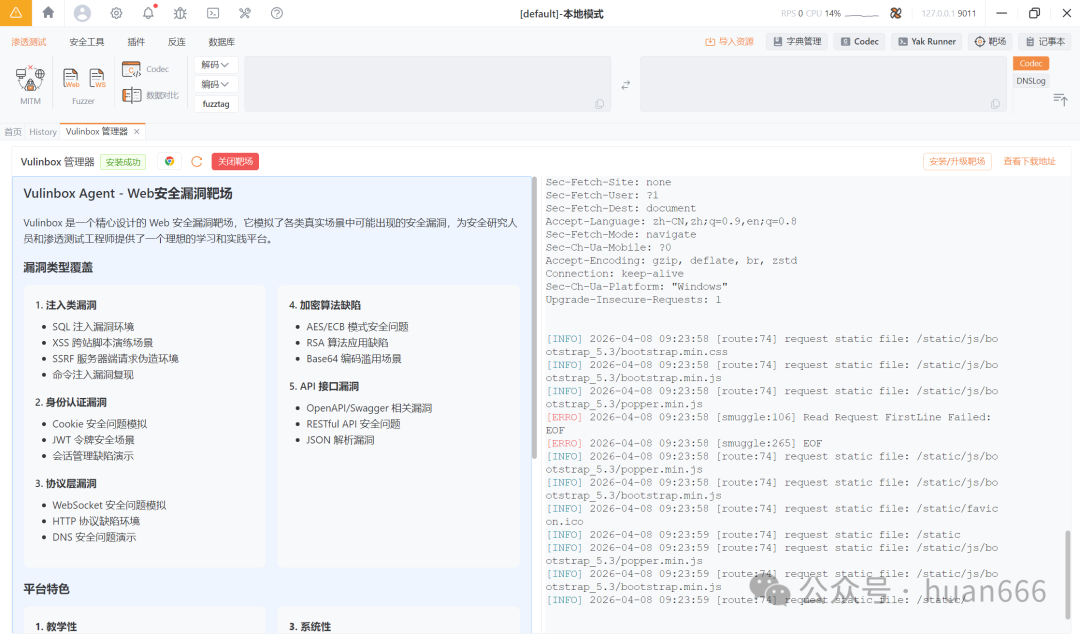Click the red close target range button
Screen dimensions: 1080x634
pos(236,161)
